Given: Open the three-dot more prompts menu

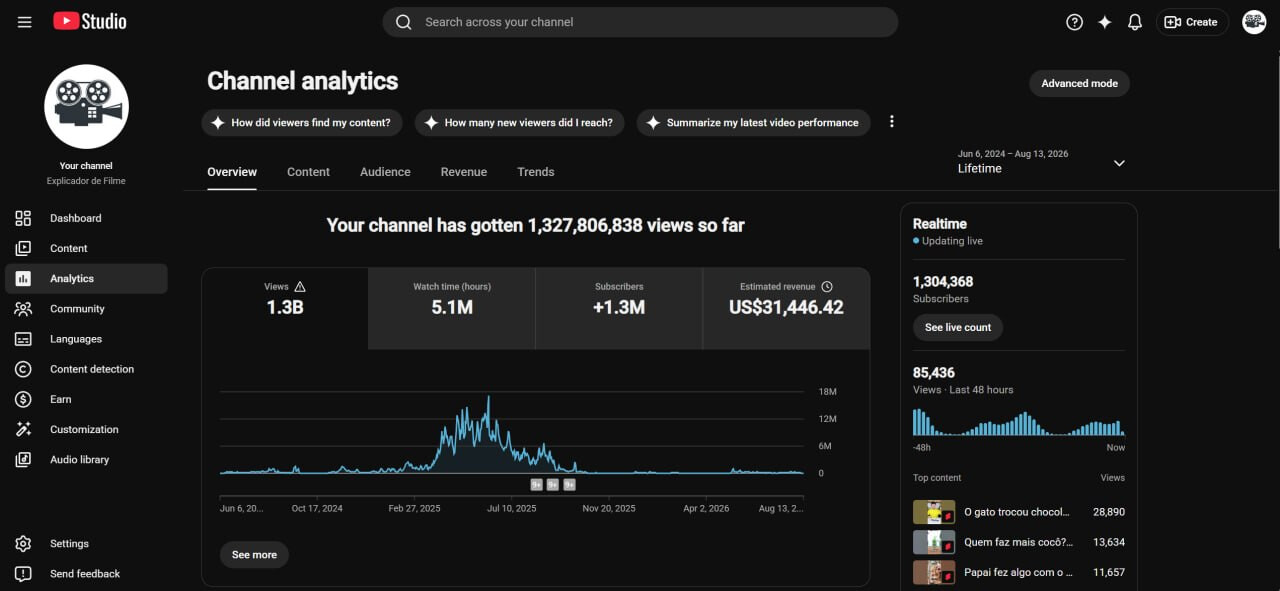Looking at the screenshot, I should [x=892, y=122].
